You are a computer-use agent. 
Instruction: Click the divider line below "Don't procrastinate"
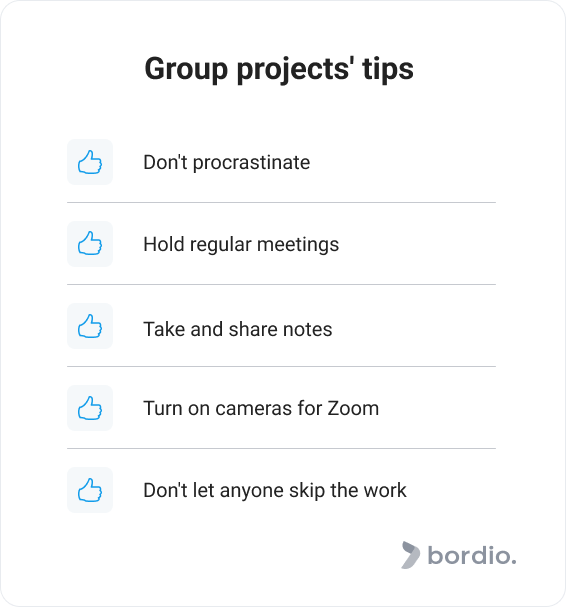(x=281, y=202)
